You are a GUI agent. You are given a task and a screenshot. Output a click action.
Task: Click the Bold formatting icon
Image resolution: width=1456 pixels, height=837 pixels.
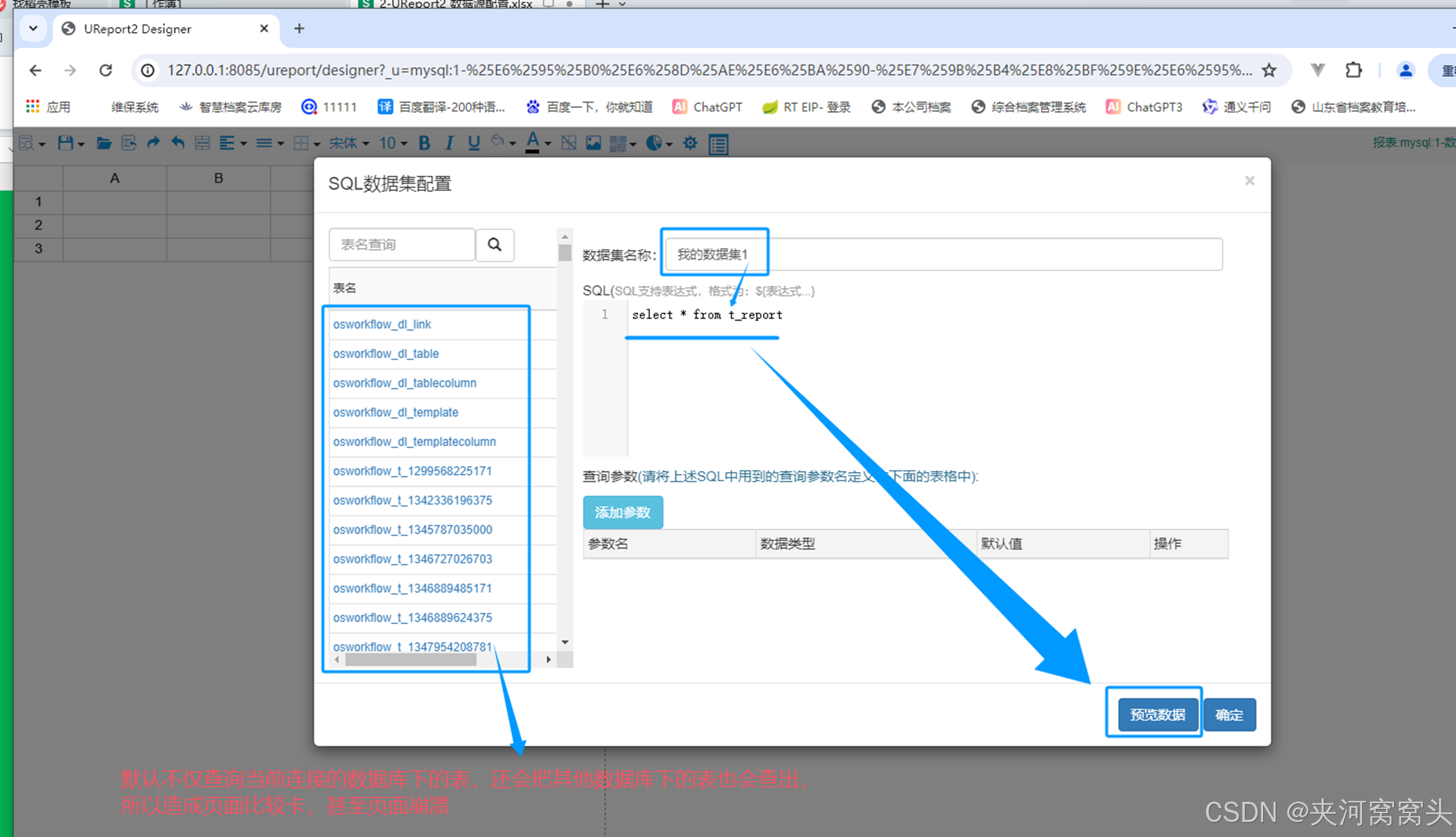click(424, 143)
